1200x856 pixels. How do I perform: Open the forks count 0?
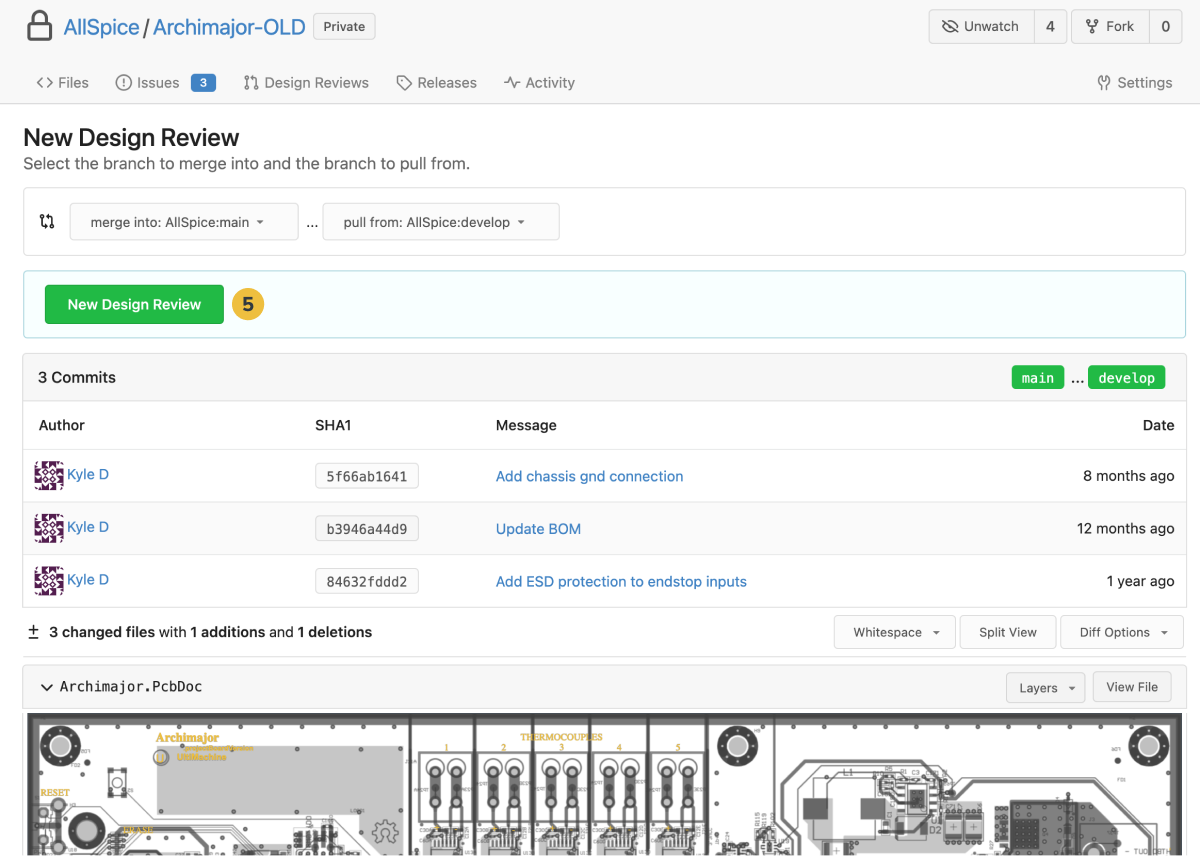click(x=1165, y=27)
